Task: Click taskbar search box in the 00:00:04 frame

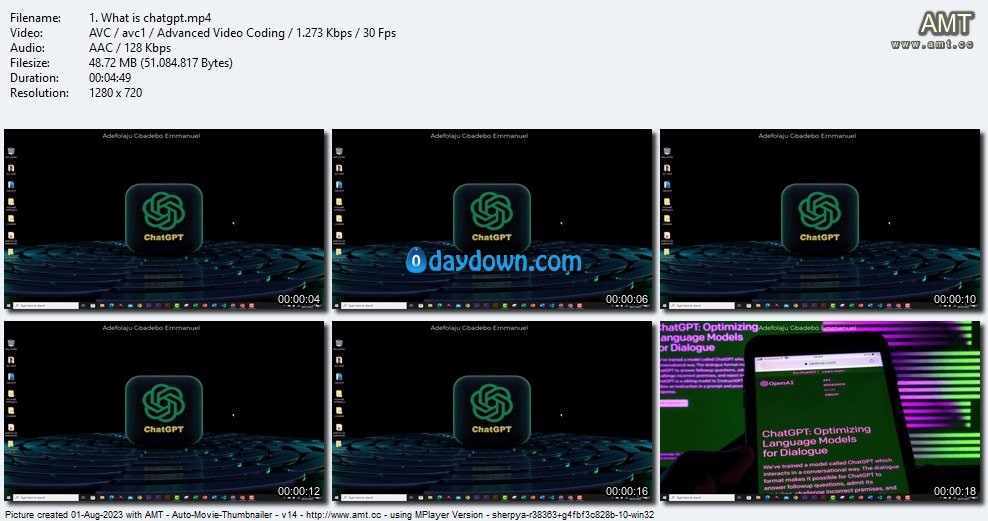Action: coord(48,306)
